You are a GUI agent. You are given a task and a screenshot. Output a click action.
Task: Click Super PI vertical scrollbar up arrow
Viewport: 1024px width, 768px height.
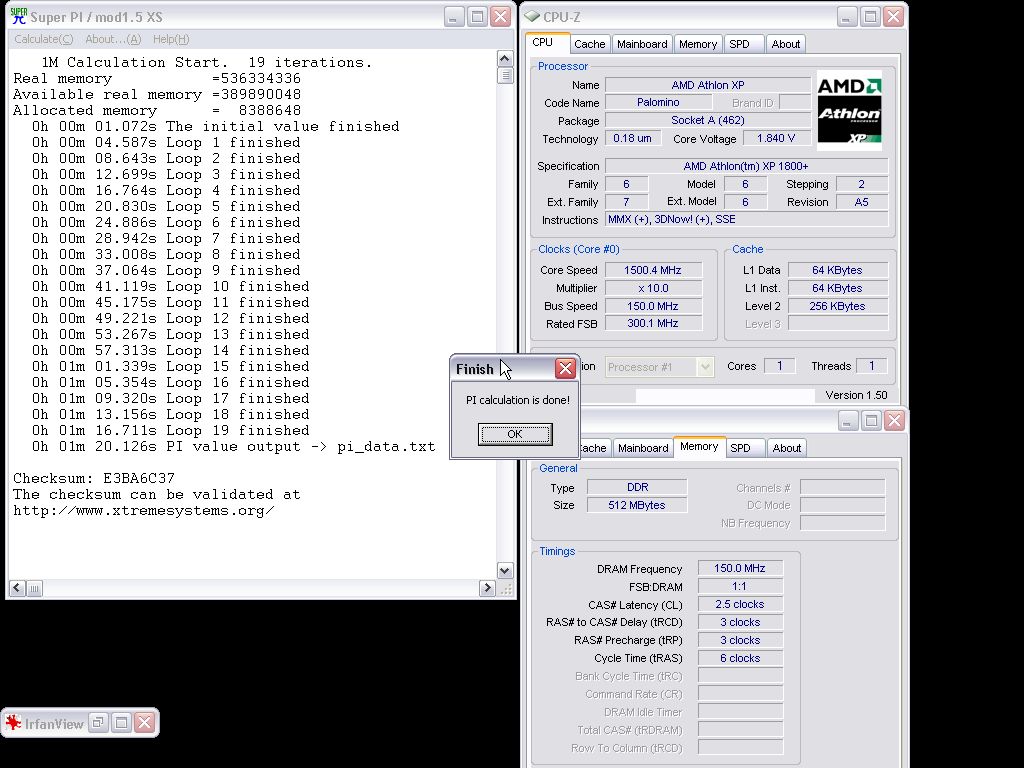(505, 58)
